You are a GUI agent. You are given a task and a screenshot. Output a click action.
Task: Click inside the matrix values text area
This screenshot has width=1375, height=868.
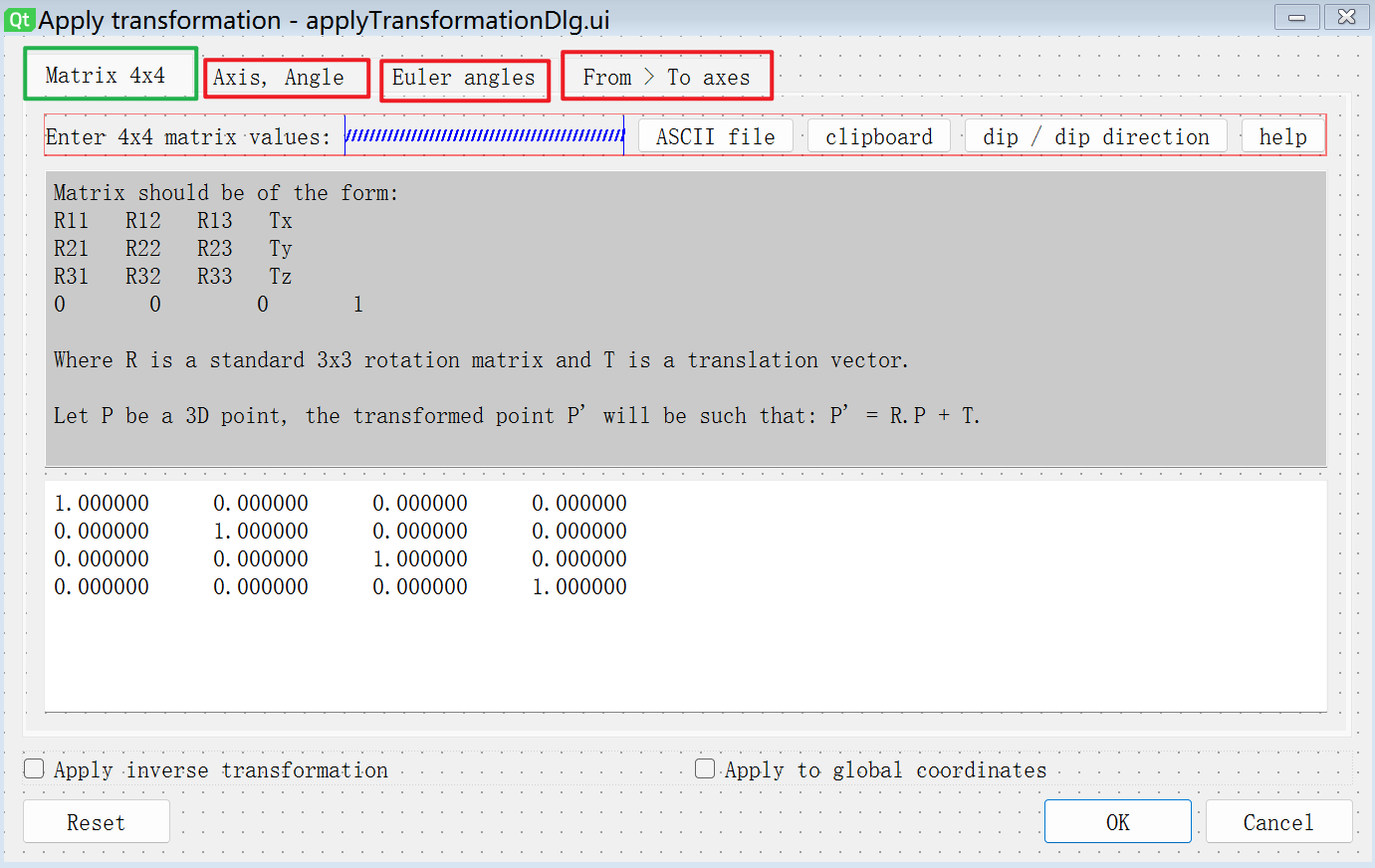coord(685,596)
